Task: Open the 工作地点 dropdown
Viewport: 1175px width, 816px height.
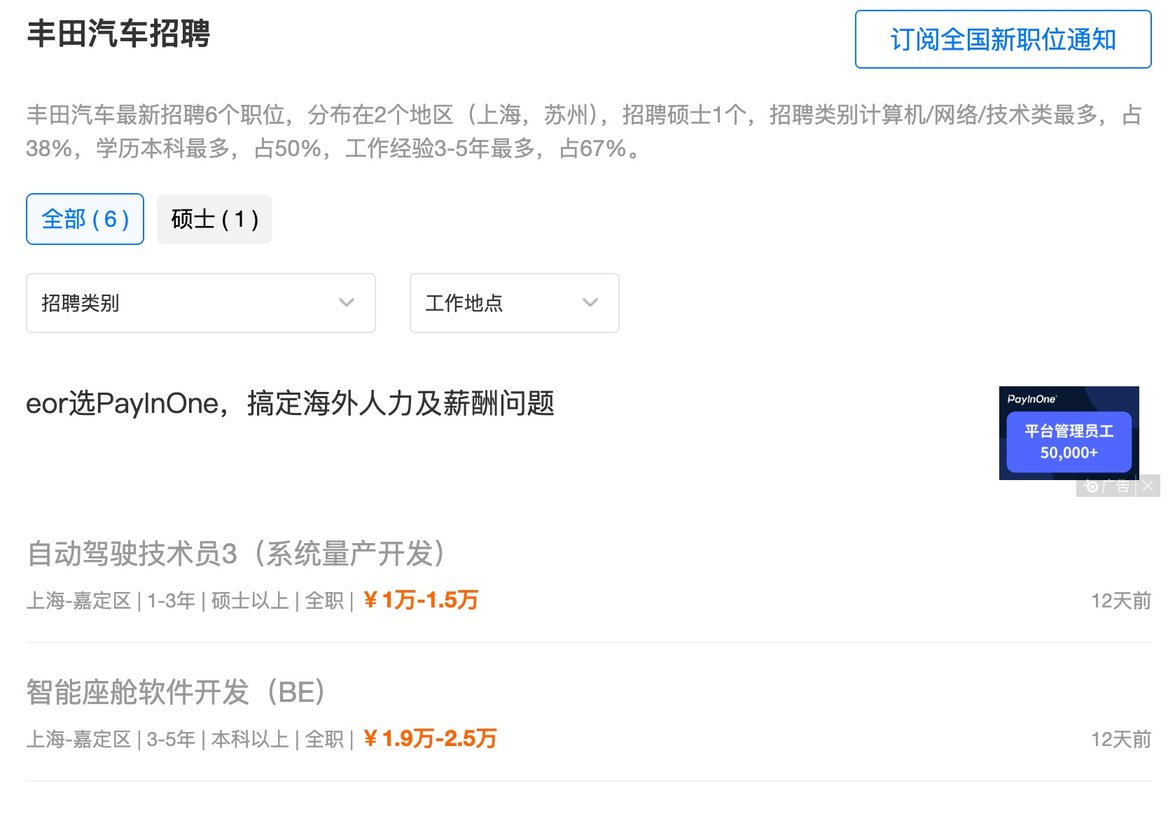Action: click(x=514, y=303)
